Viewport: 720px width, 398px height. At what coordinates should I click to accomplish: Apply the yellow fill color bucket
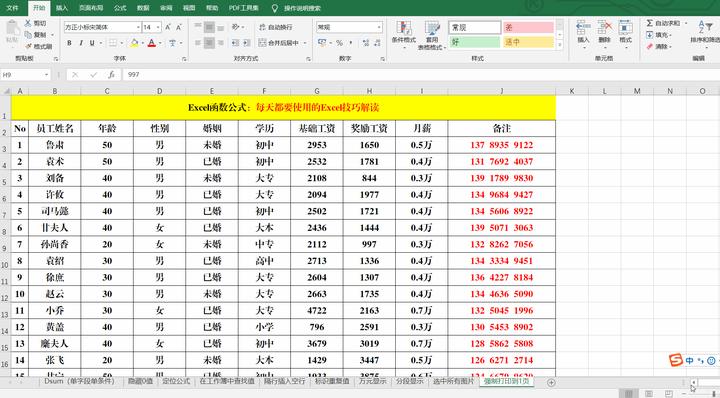coord(134,43)
